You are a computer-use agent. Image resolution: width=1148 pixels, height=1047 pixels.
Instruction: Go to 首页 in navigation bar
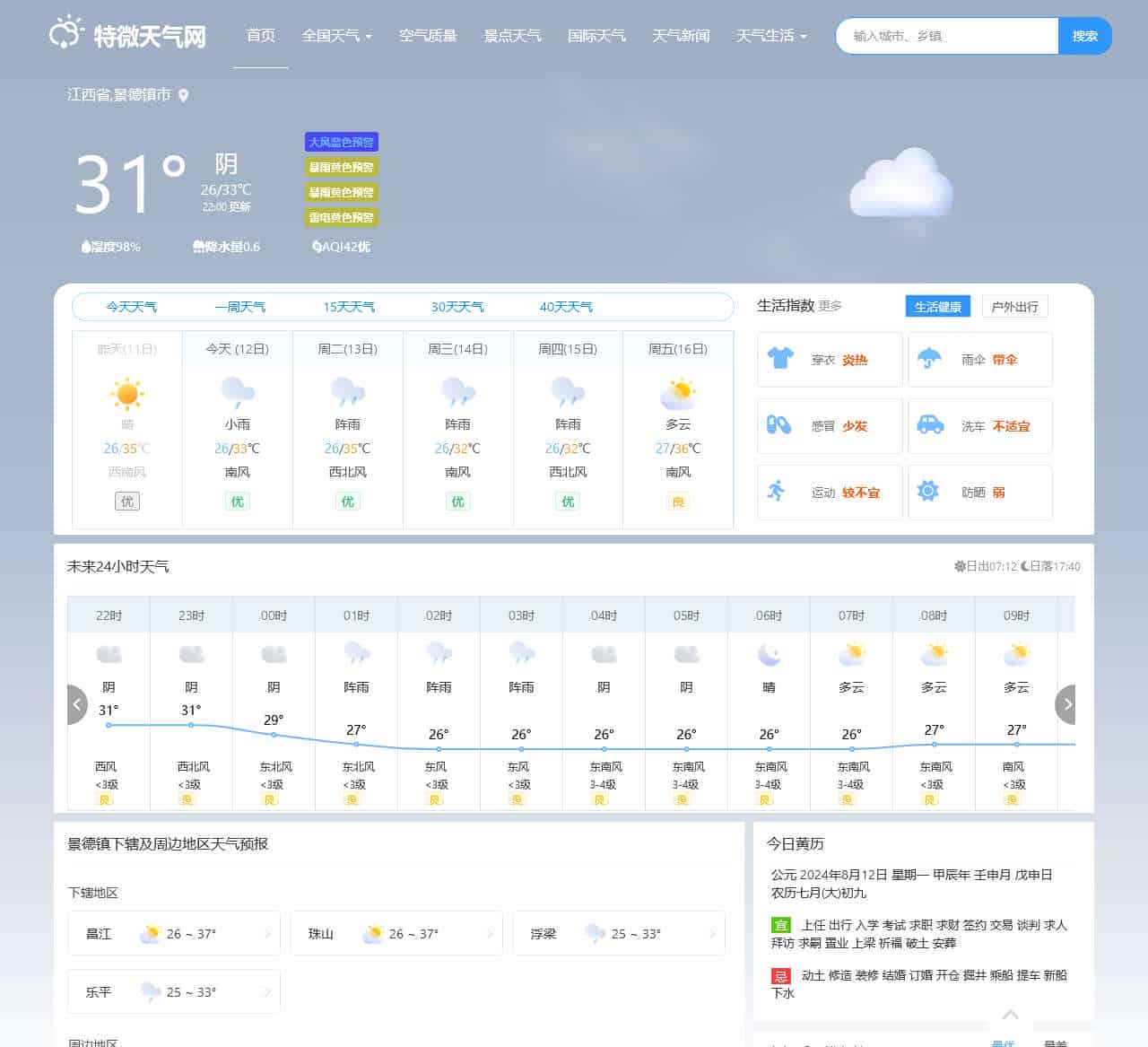tap(261, 36)
